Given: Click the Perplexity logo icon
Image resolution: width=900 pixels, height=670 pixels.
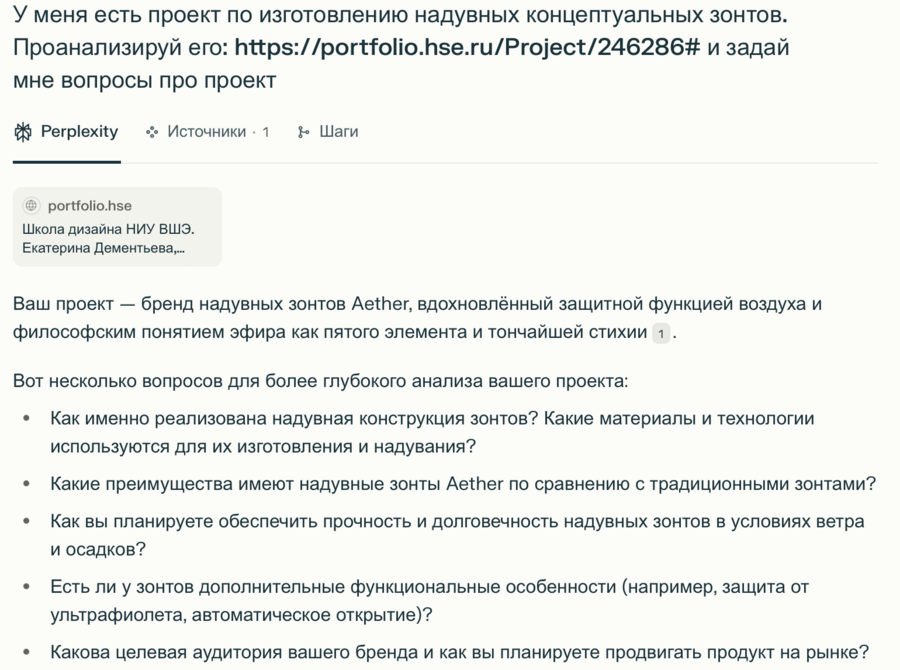Looking at the screenshot, I should point(23,132).
